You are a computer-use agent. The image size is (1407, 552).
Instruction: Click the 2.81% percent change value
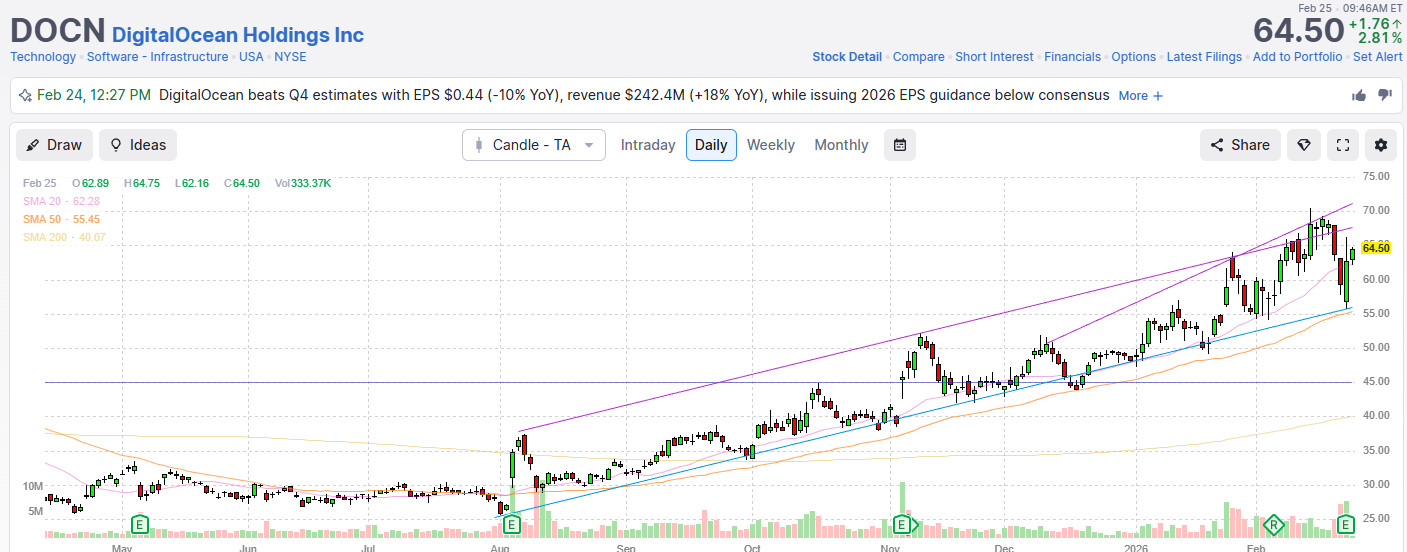coord(1380,39)
